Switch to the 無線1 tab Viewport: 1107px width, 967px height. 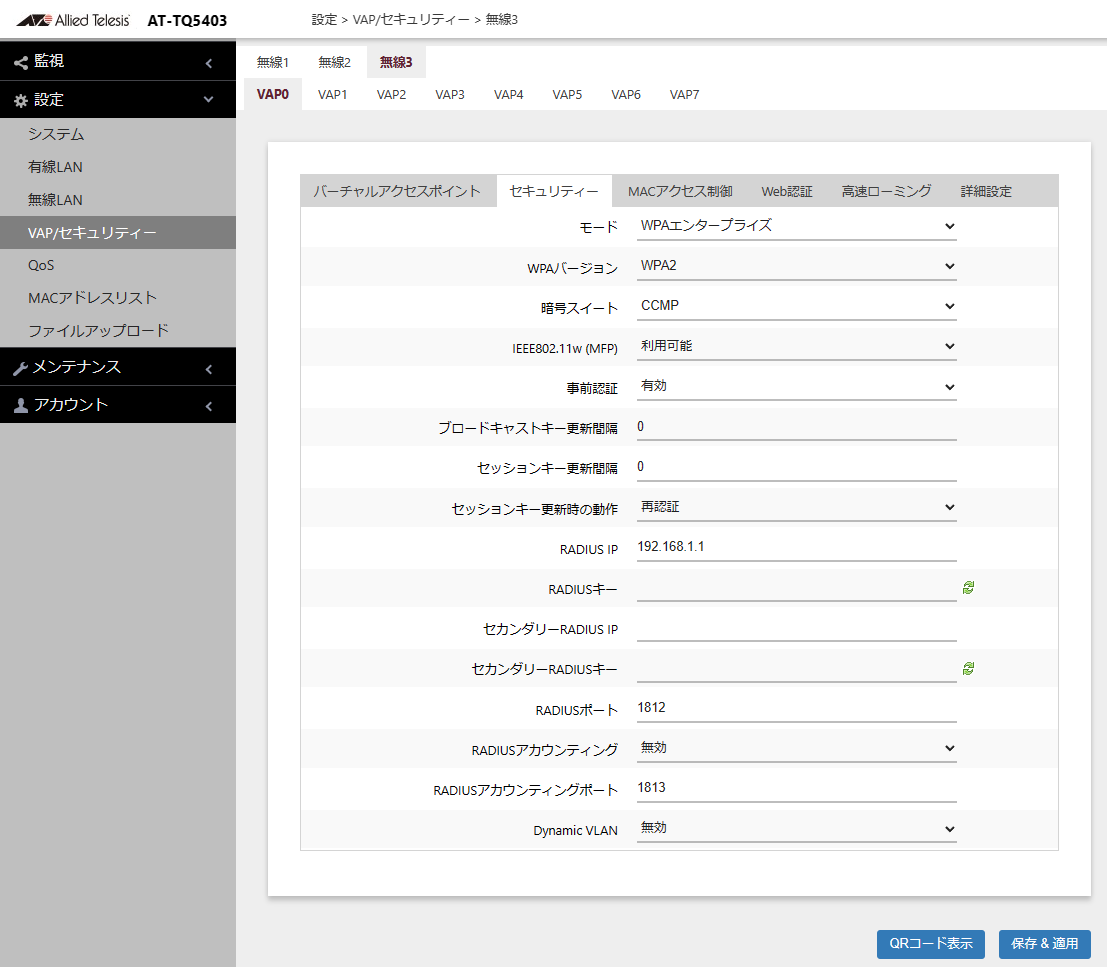coord(273,62)
